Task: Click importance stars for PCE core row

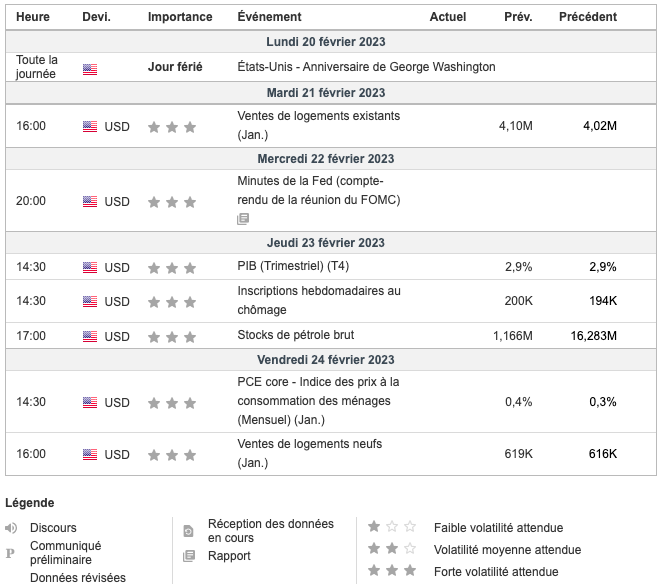Action: (172, 403)
